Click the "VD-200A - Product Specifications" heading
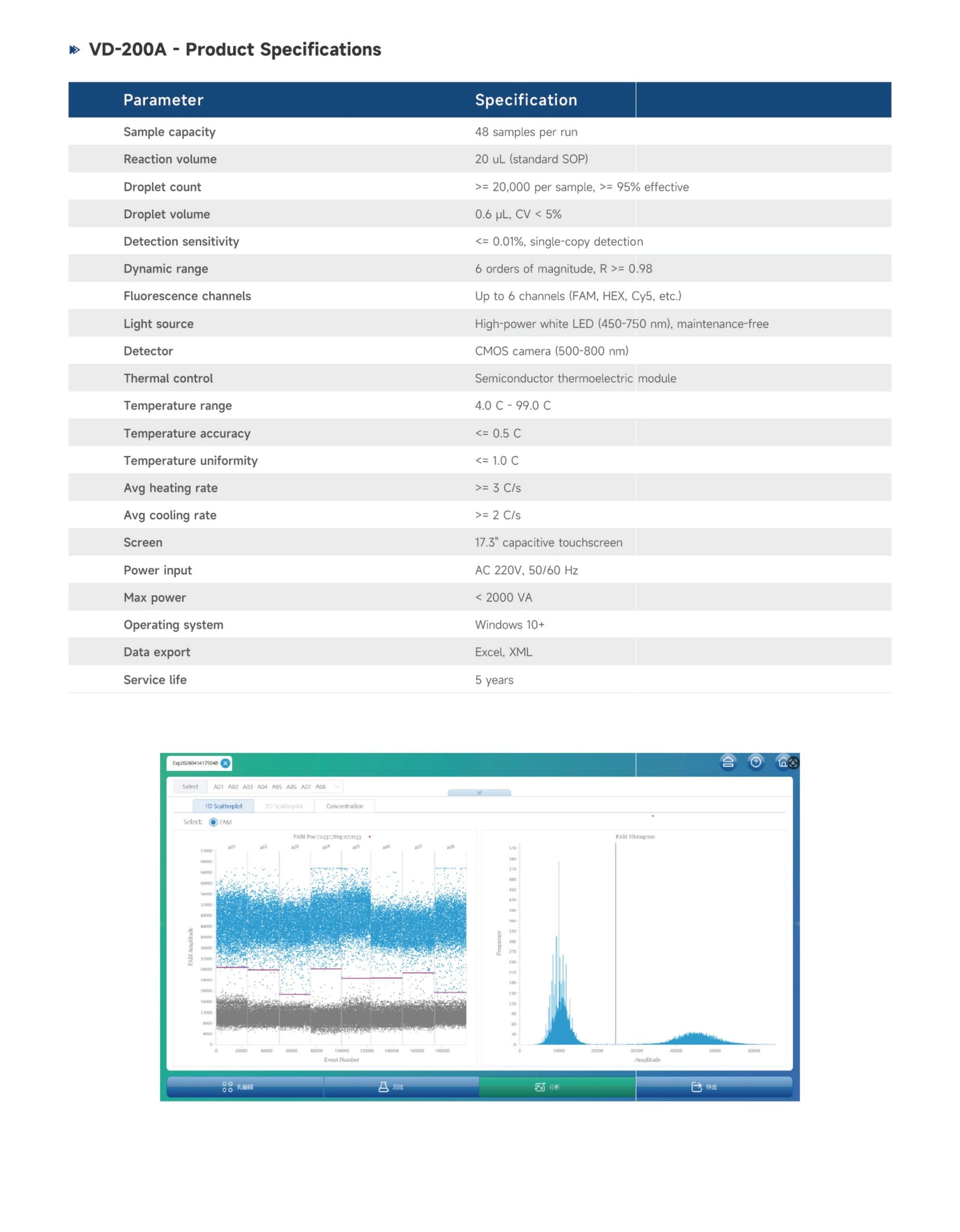 tap(235, 49)
